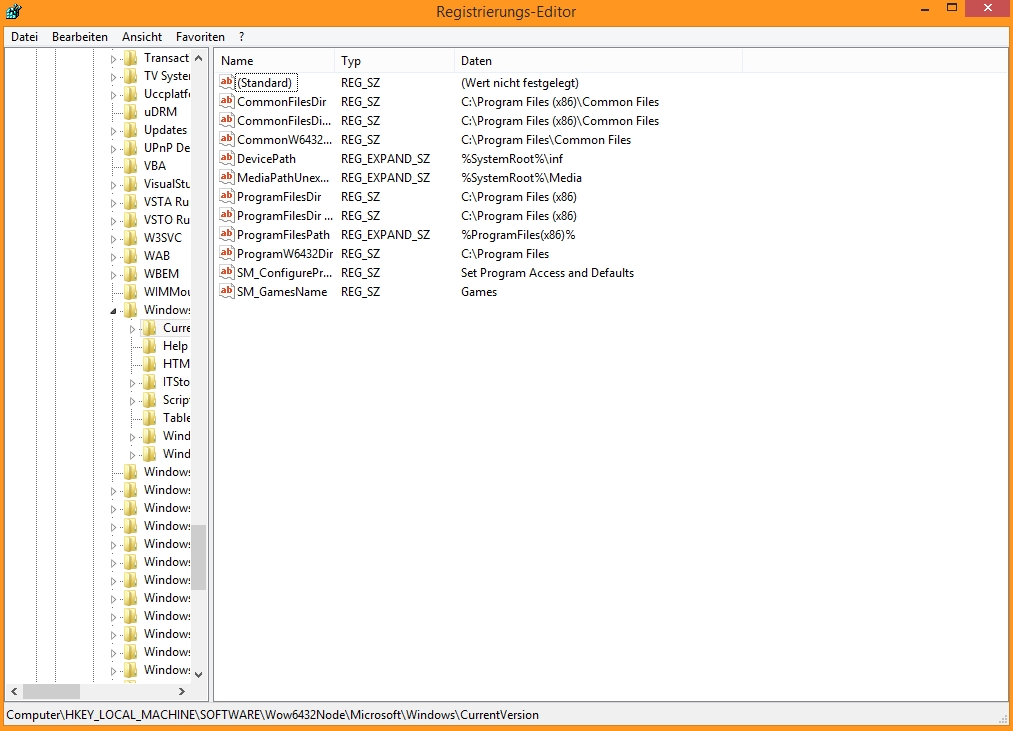Image resolution: width=1013 pixels, height=731 pixels.
Task: Click the tree scrollbar up arrow
Action: pos(199,58)
